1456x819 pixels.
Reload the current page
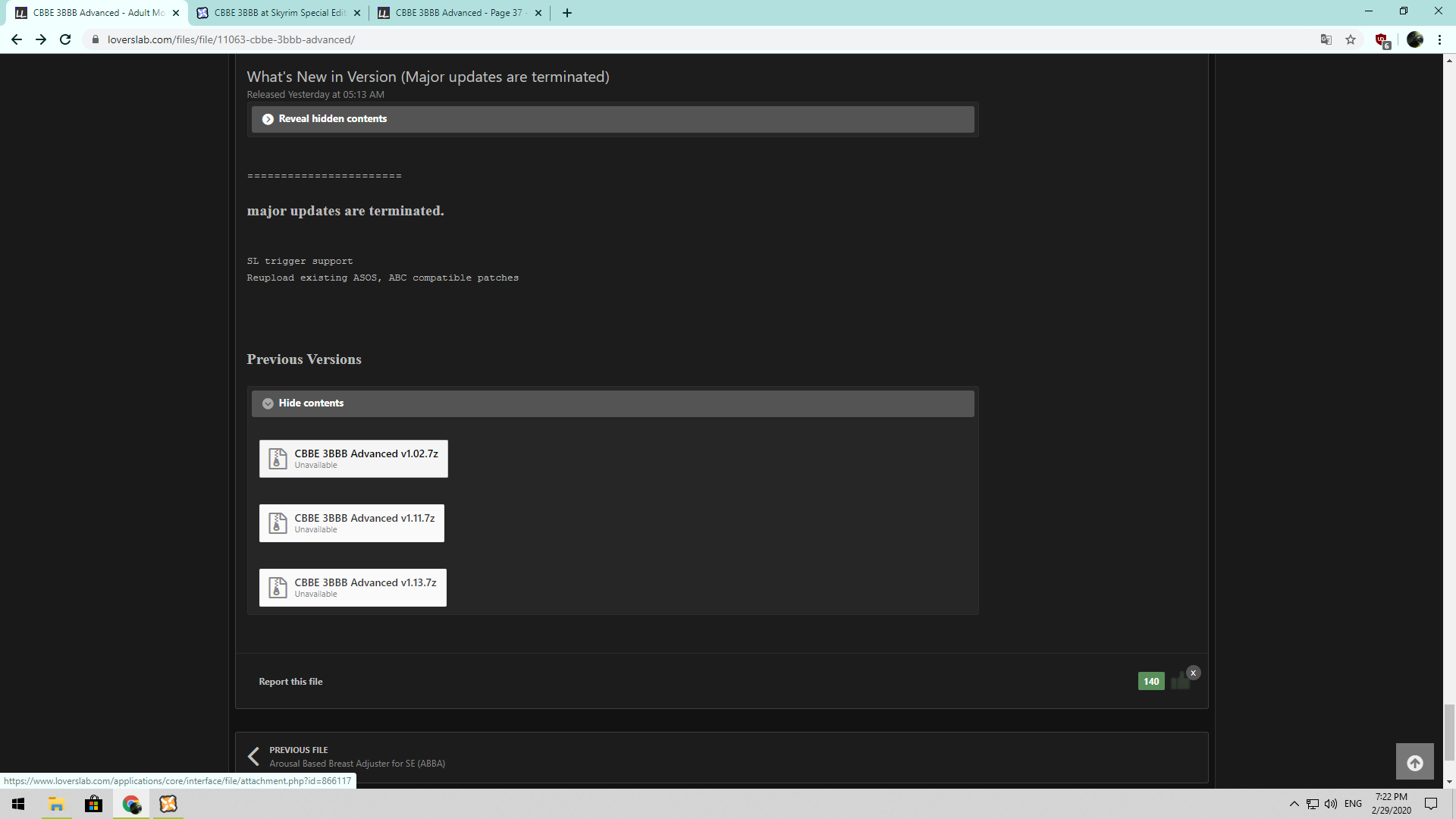point(65,39)
